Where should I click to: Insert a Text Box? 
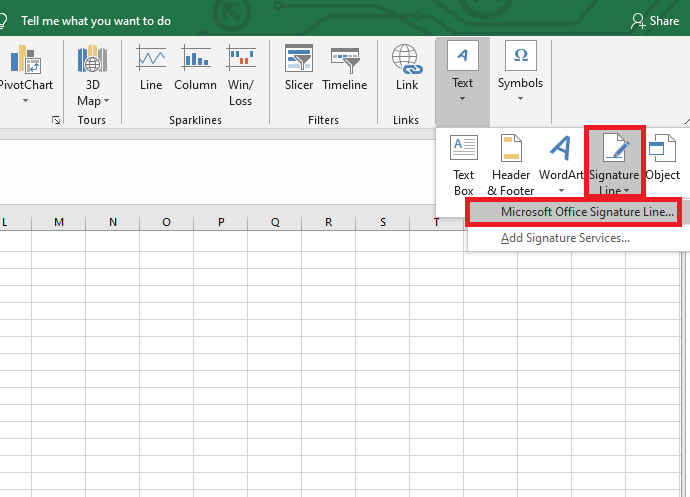(464, 165)
